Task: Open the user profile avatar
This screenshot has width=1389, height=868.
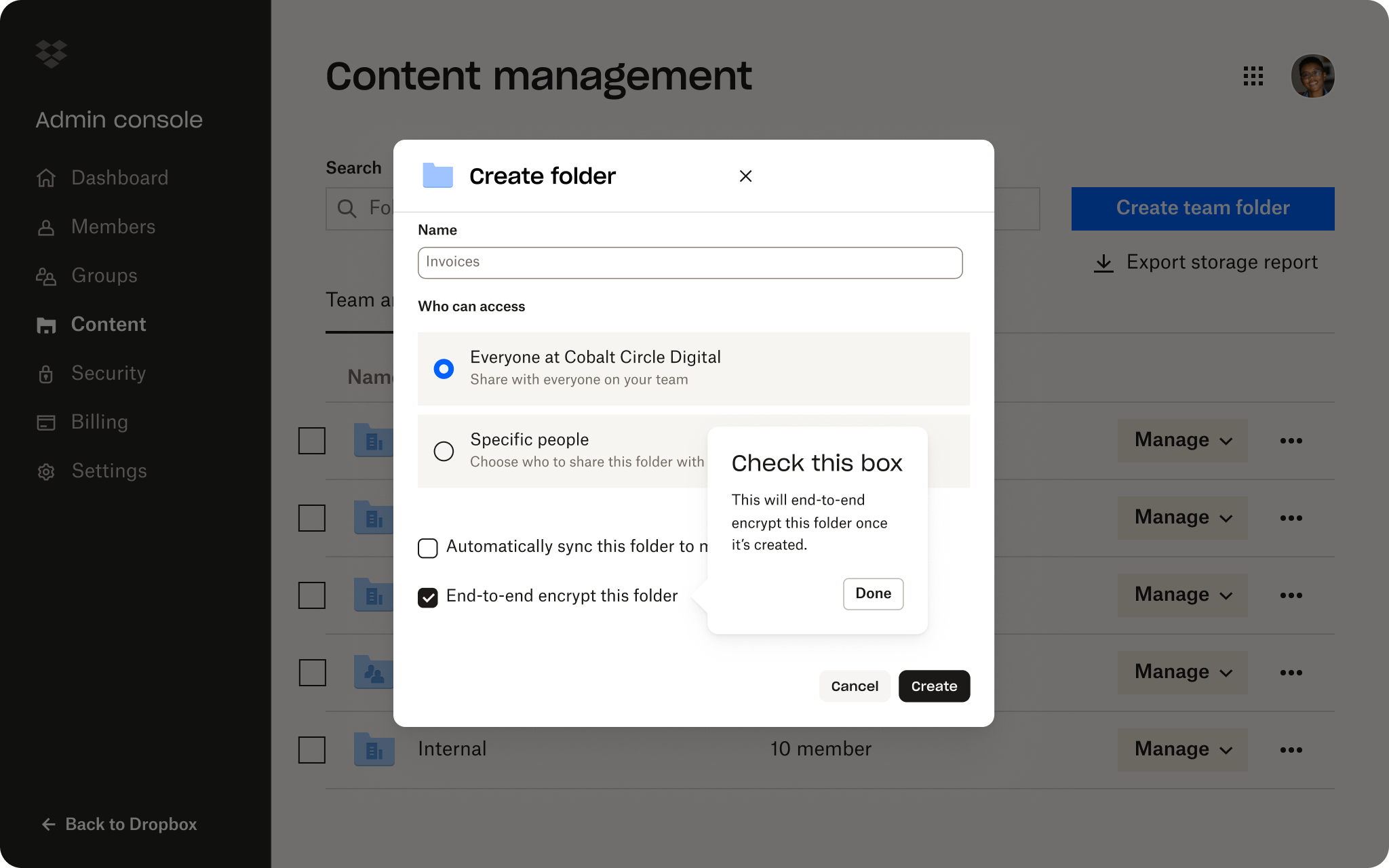Action: (x=1312, y=76)
